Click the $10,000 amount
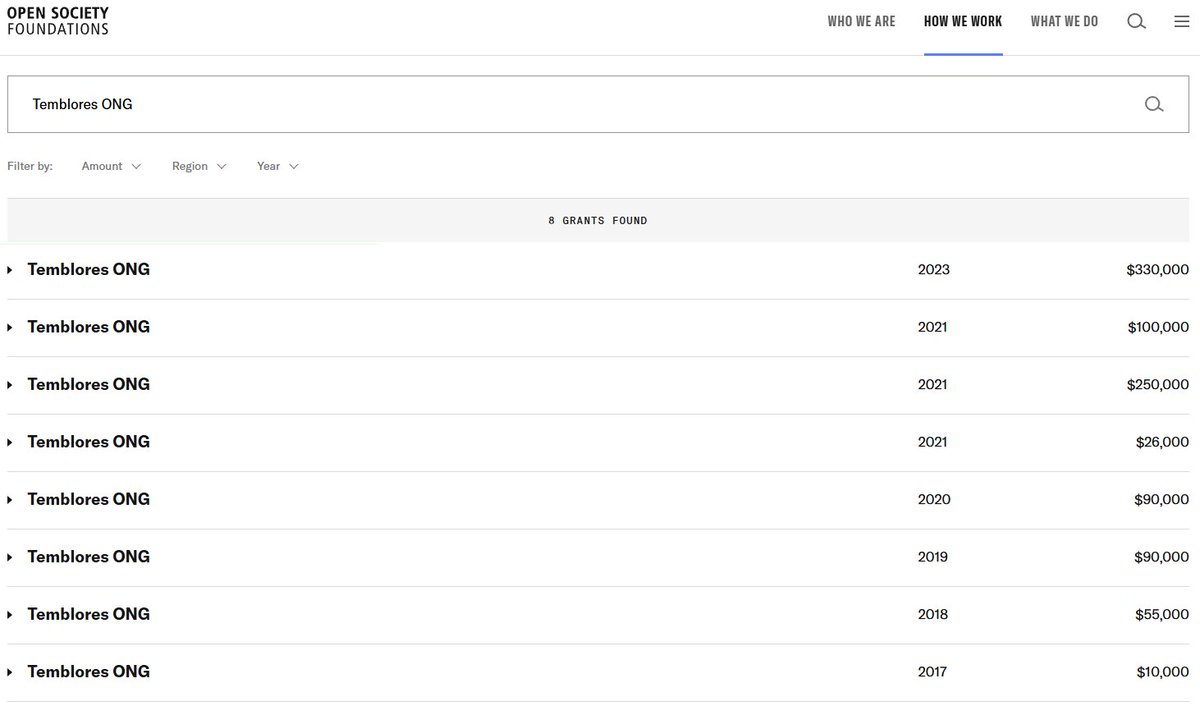The width and height of the screenshot is (1200, 706). point(1163,672)
